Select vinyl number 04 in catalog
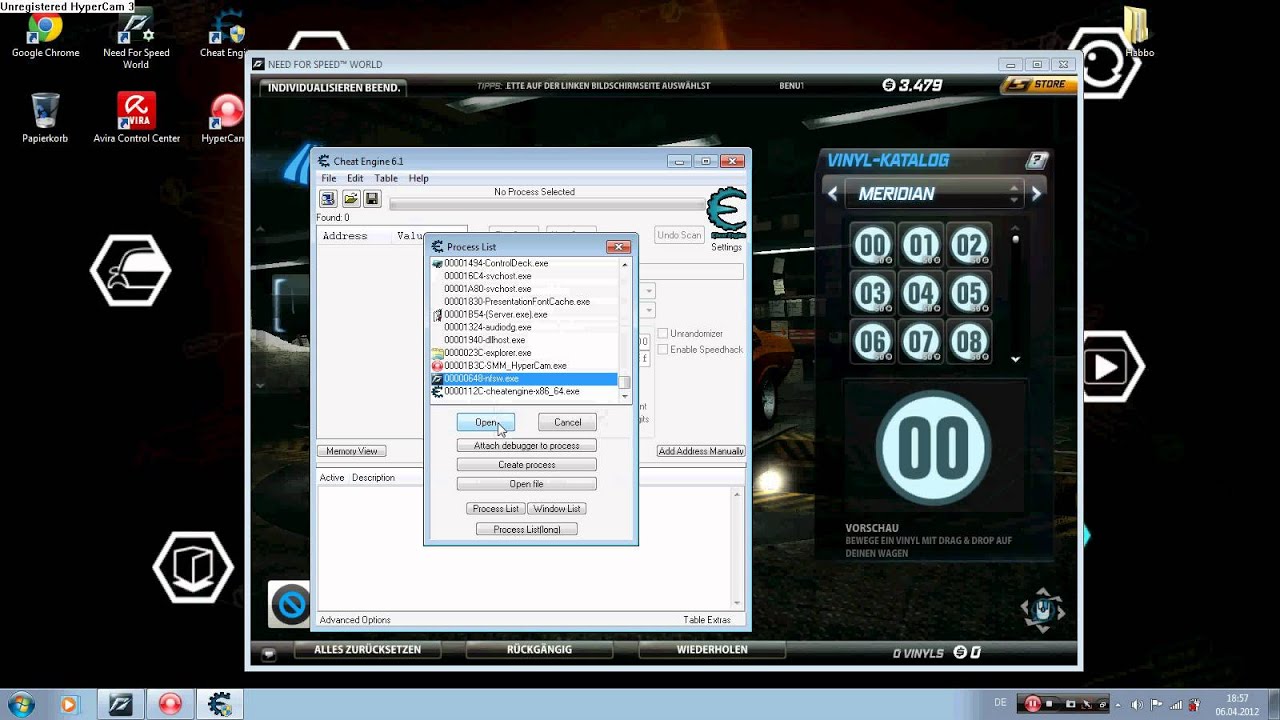1280x720 pixels. (921, 294)
